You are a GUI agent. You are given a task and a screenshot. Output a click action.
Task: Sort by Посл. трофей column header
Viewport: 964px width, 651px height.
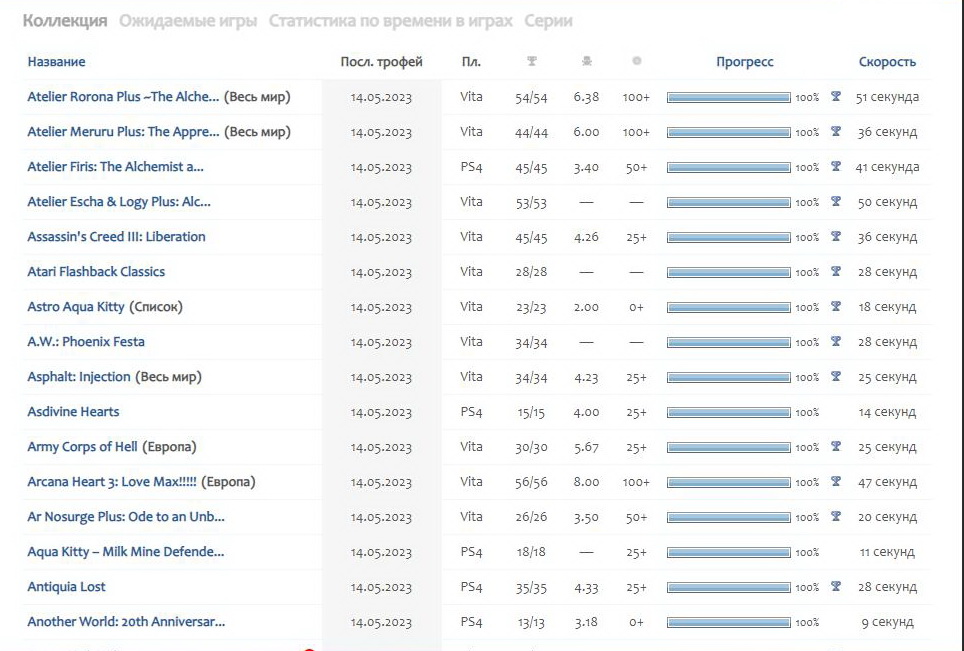coord(381,62)
